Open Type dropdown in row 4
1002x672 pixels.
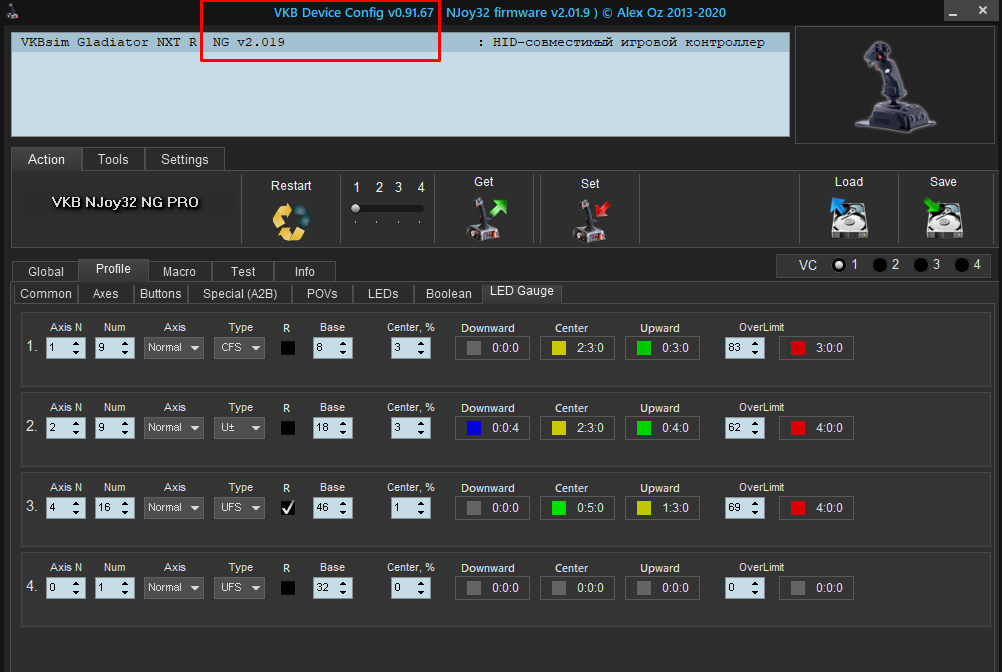239,588
